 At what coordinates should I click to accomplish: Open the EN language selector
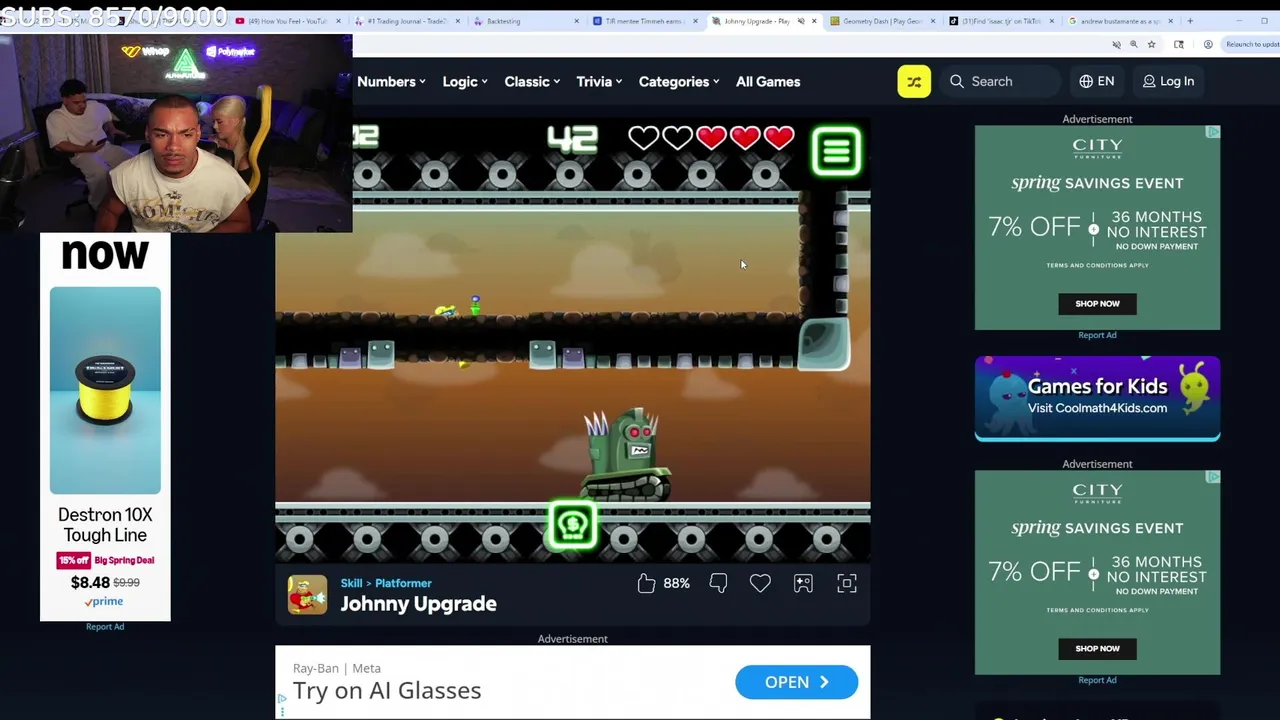click(x=1097, y=81)
